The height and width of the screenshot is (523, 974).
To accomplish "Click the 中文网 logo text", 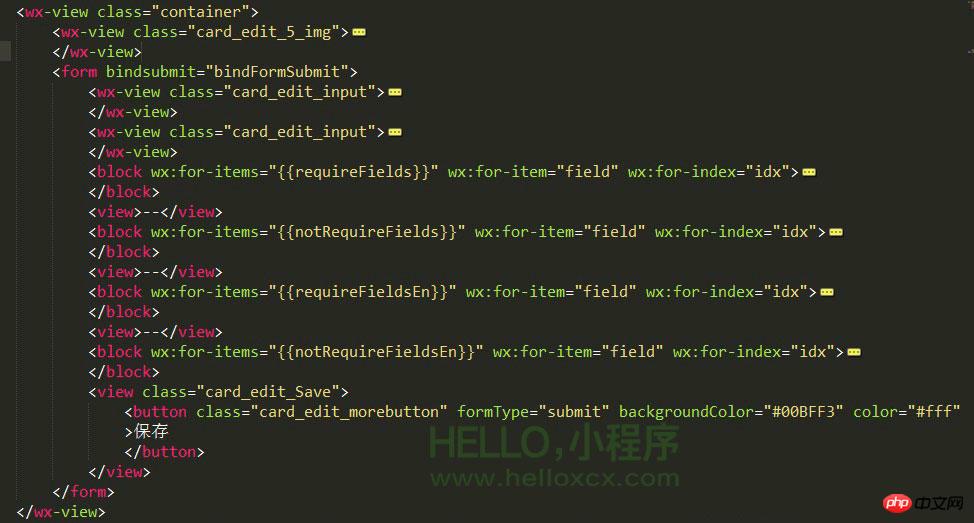I will [x=939, y=503].
